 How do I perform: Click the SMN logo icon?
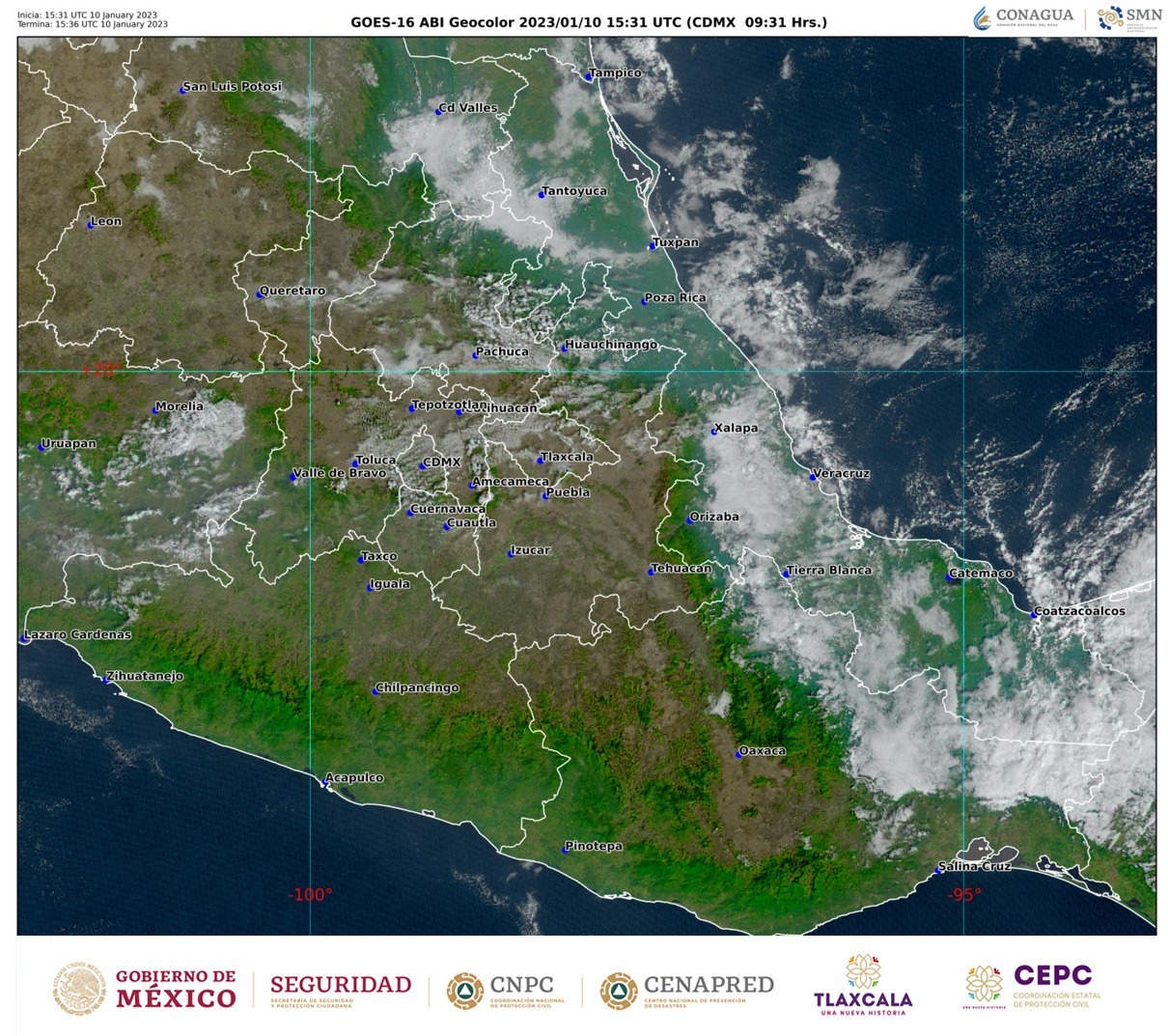1111,17
